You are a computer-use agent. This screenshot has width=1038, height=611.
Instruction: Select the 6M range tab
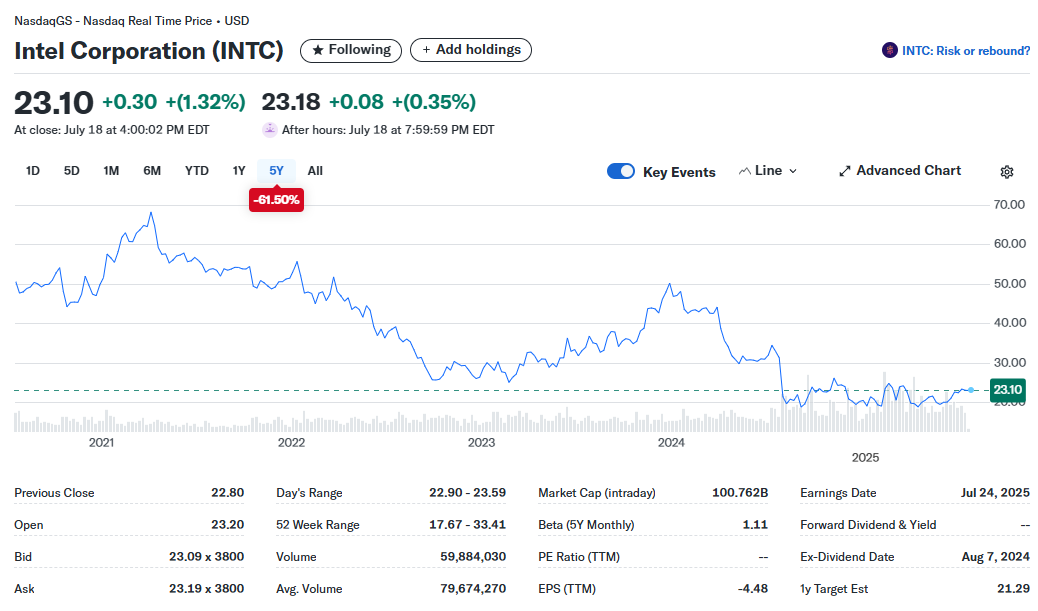pos(152,171)
